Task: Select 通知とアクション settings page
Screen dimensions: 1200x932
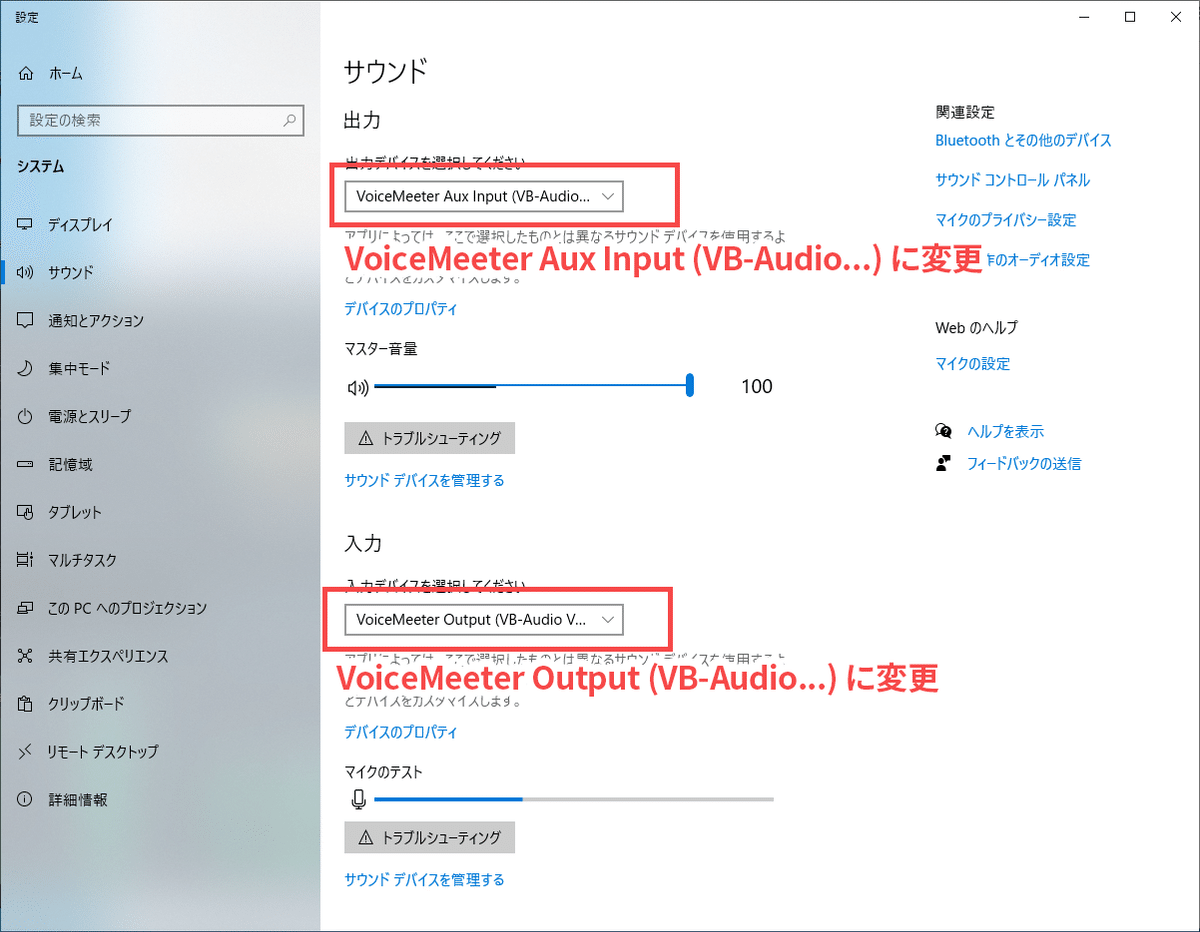Action: [96, 320]
